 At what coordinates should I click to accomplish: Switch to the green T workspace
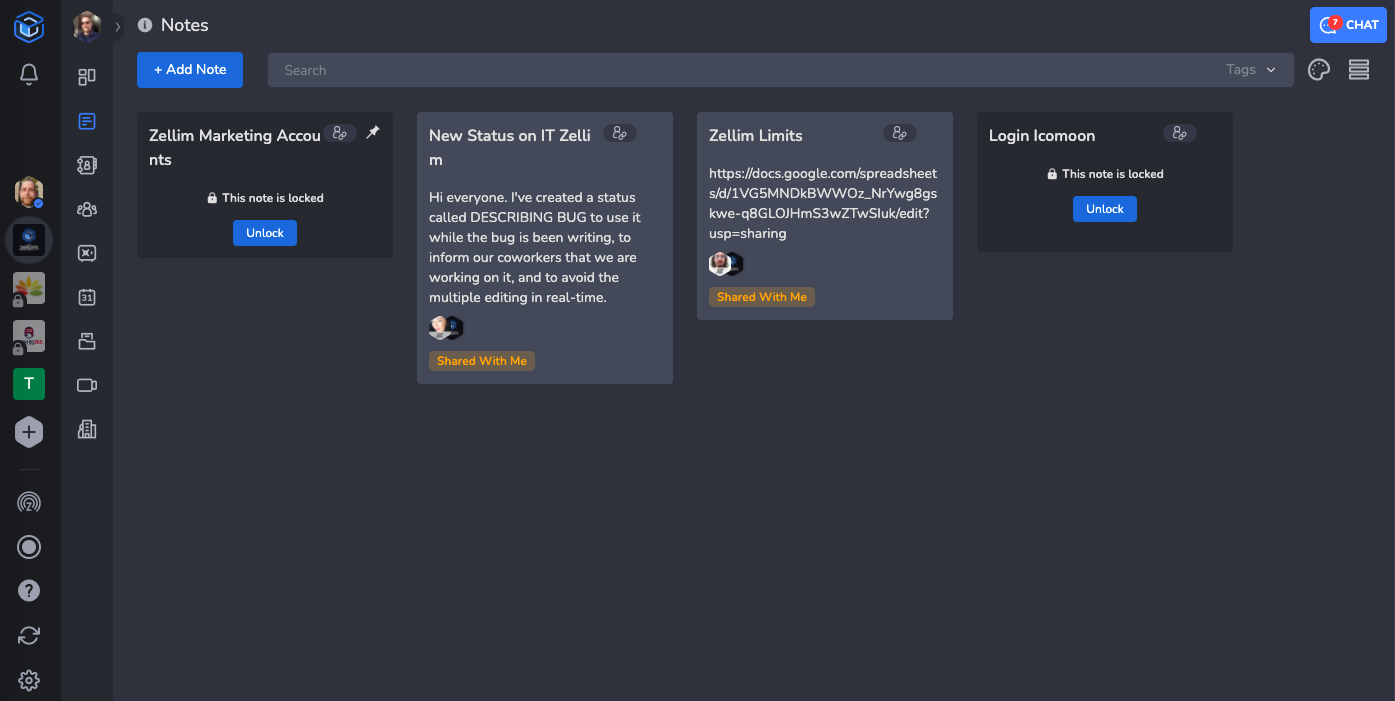(x=29, y=384)
